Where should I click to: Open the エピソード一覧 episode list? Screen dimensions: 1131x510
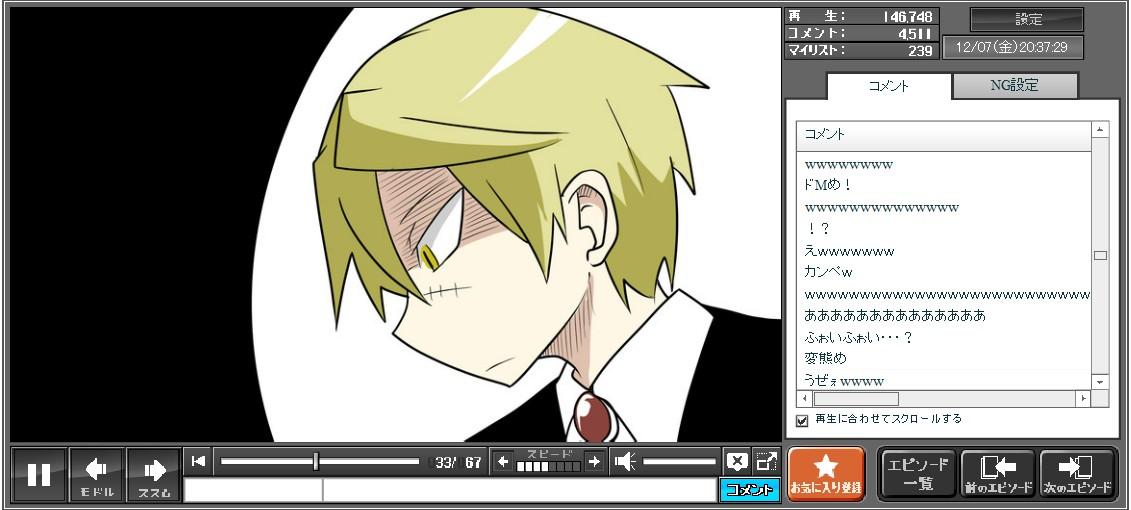pos(917,474)
